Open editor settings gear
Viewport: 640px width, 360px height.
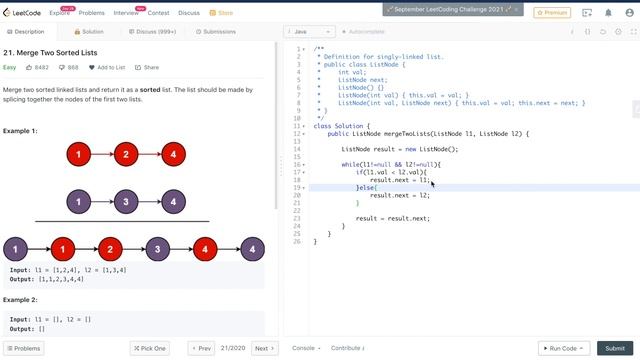click(x=618, y=32)
